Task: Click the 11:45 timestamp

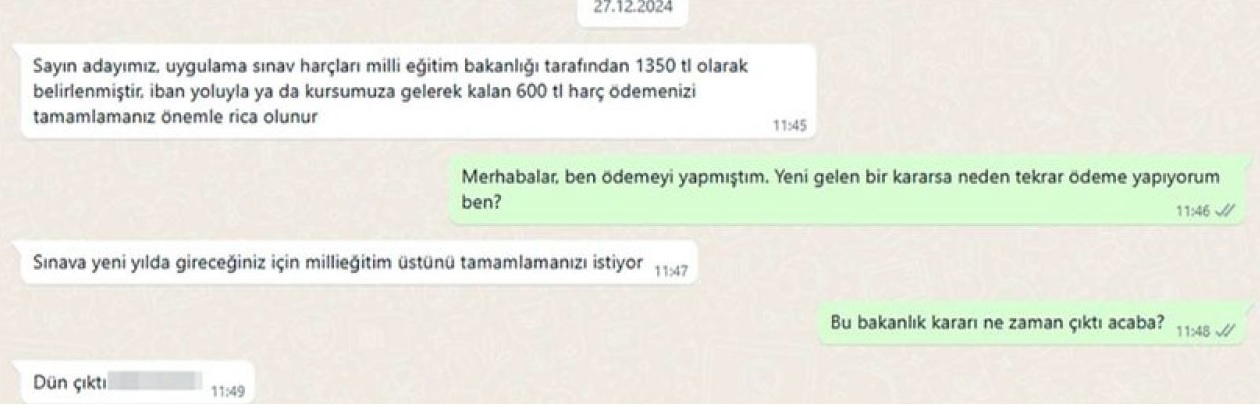Action: 788,126
